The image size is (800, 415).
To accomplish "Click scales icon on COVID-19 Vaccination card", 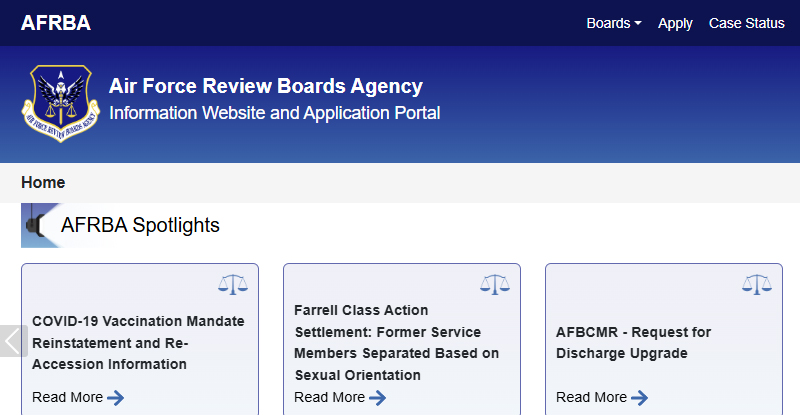I will coord(232,285).
